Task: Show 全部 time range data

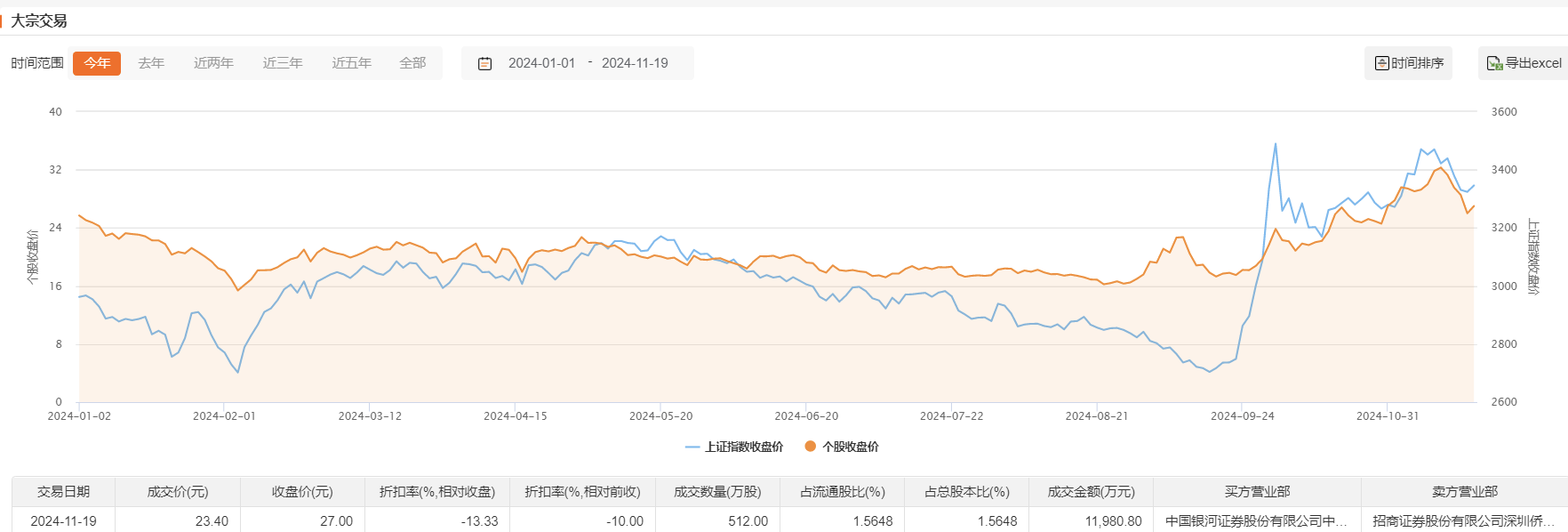Action: (412, 63)
